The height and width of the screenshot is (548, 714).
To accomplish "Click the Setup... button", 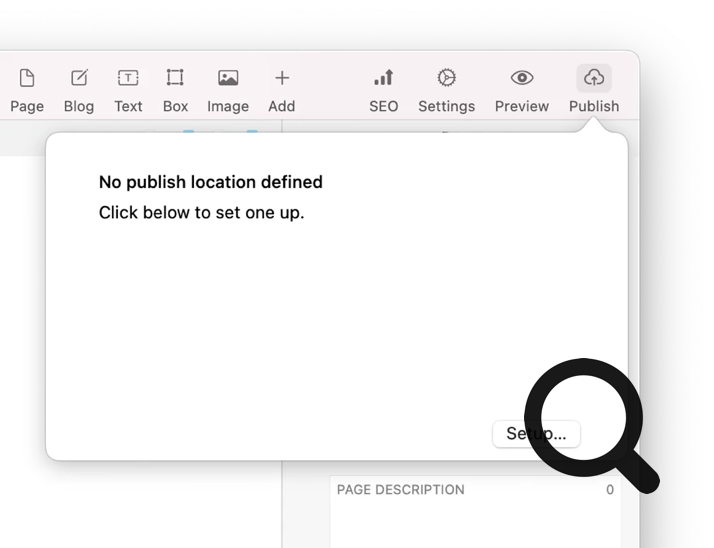I will pos(536,434).
